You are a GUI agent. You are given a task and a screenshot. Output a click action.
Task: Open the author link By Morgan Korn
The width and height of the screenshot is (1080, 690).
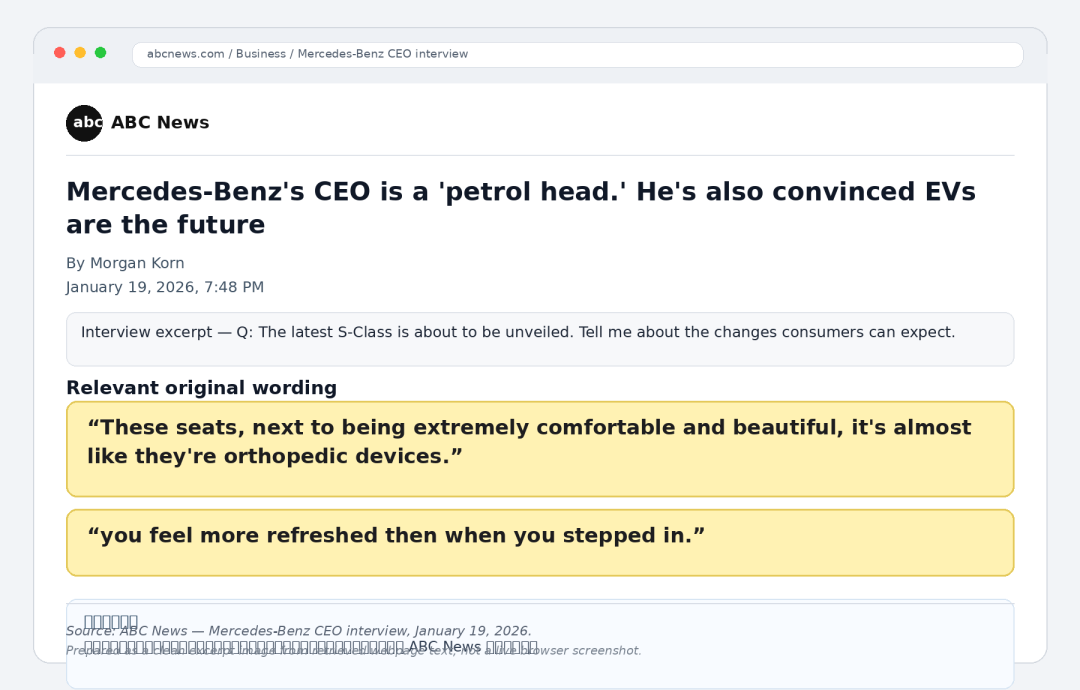pos(125,263)
